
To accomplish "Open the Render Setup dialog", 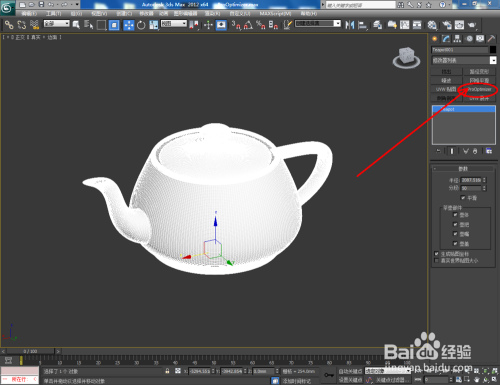I will point(447,25).
